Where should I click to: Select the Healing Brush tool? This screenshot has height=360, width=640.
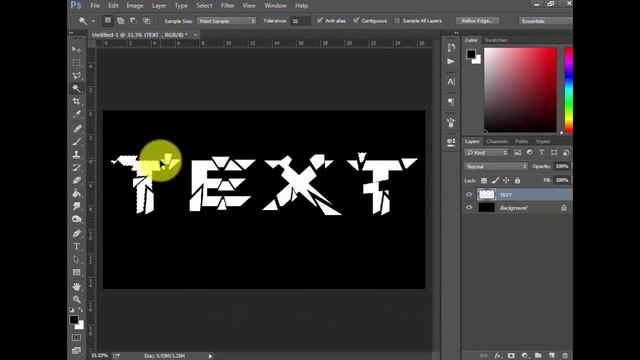(76, 129)
